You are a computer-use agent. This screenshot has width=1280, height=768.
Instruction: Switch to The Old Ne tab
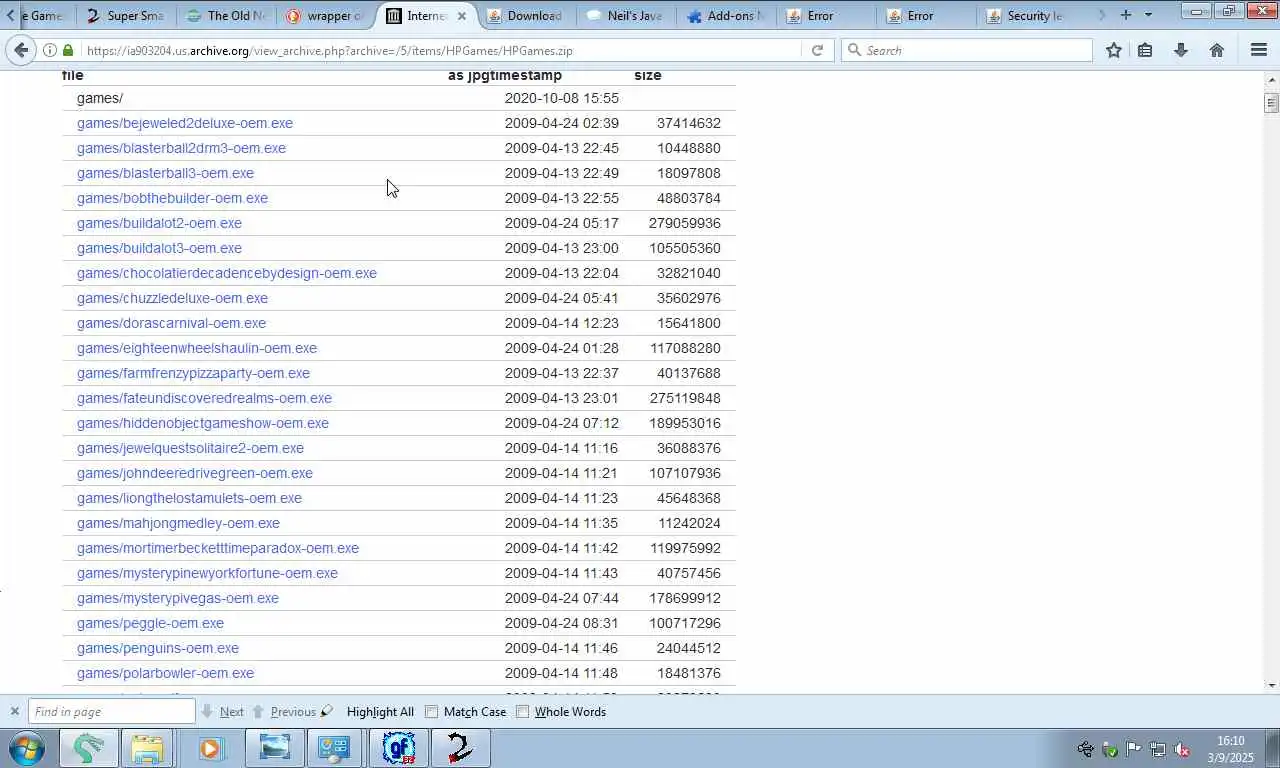(x=226, y=16)
